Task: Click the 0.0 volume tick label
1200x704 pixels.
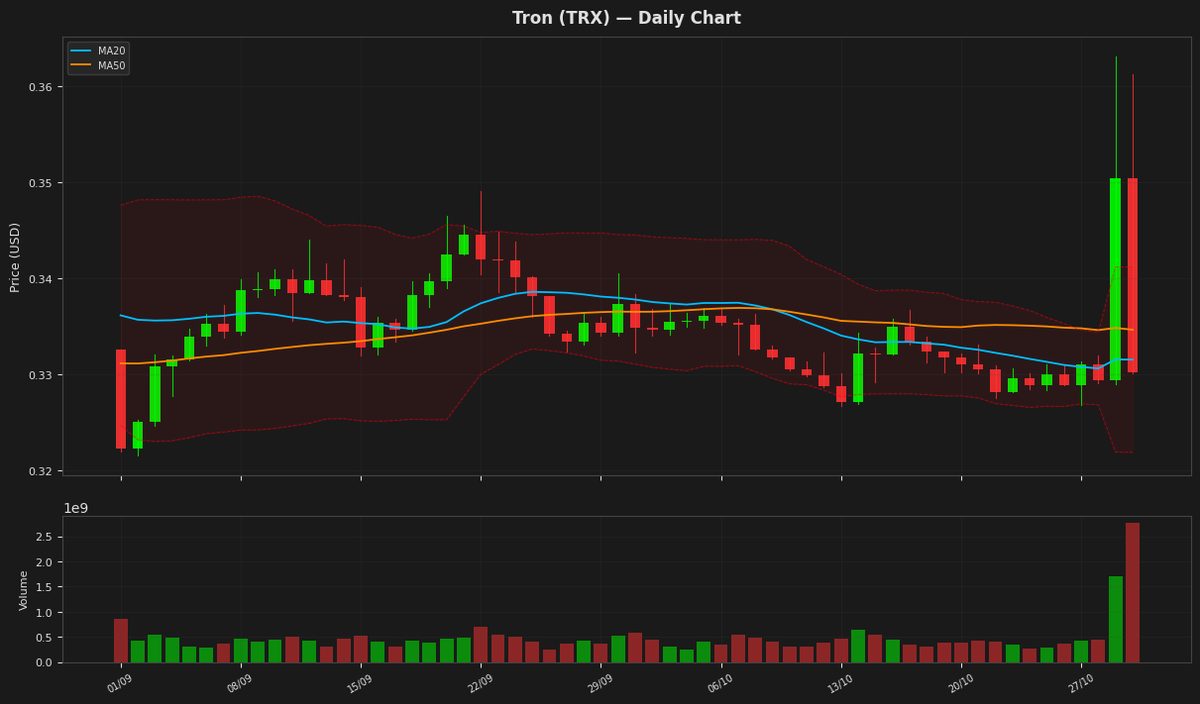Action: click(x=46, y=662)
